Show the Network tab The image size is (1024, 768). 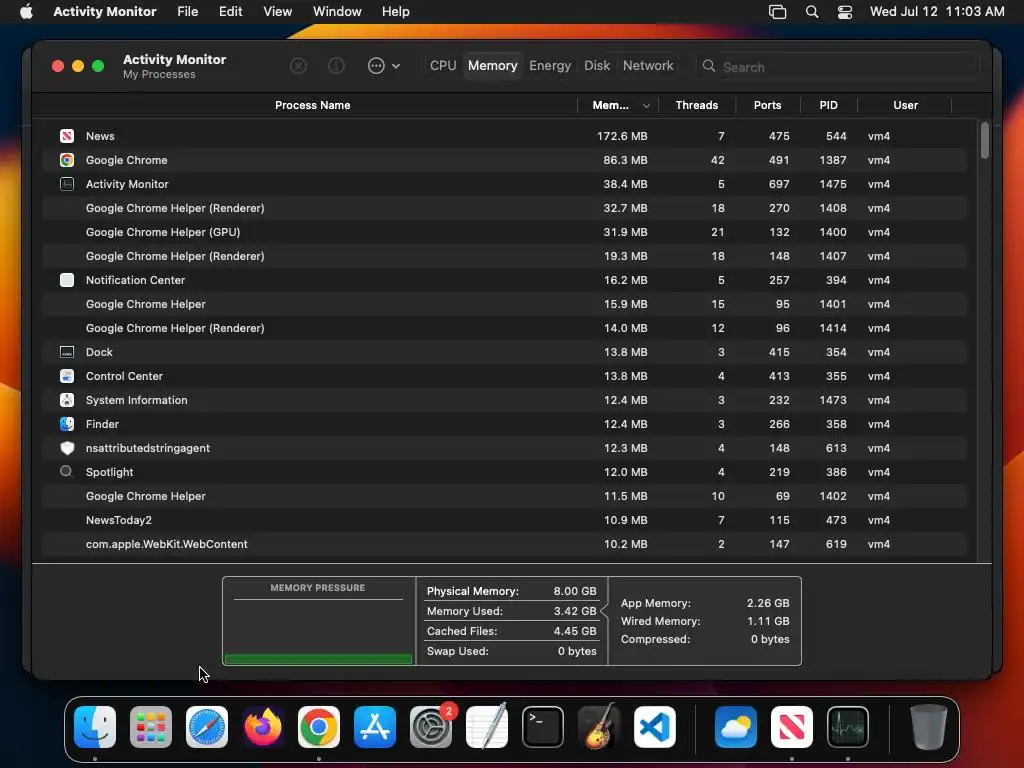click(648, 65)
